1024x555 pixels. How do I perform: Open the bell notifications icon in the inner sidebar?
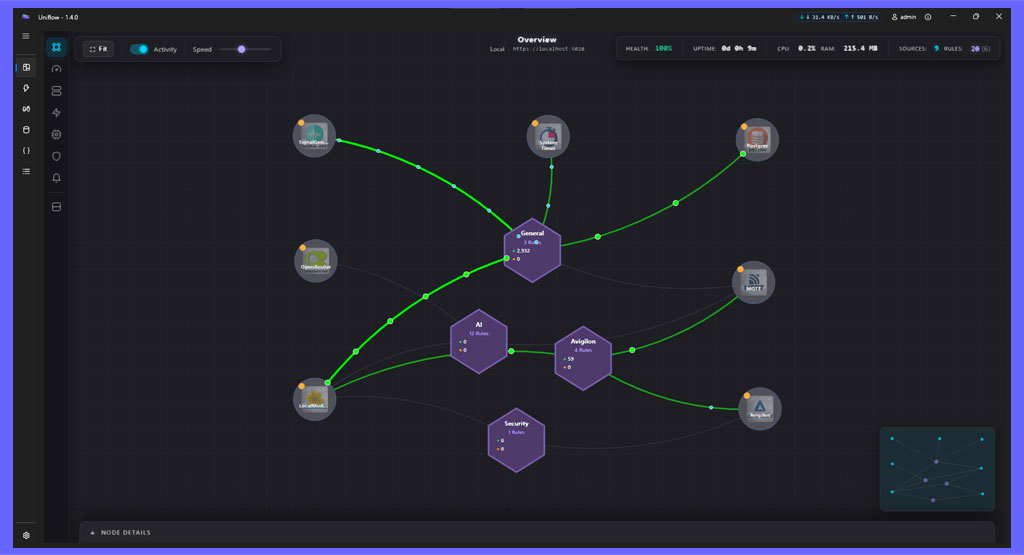tap(57, 178)
